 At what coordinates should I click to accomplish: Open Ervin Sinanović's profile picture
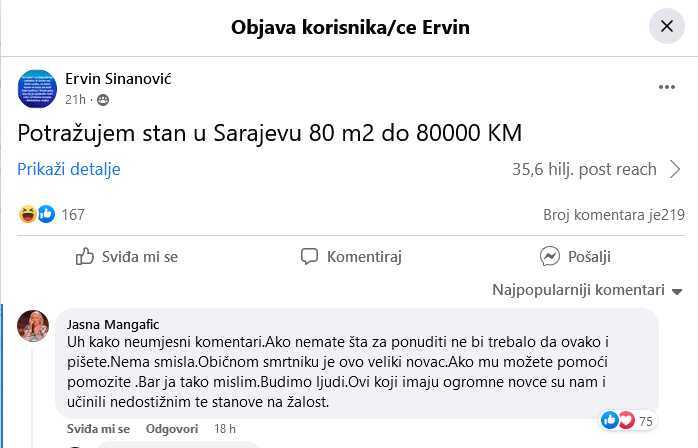37,89
